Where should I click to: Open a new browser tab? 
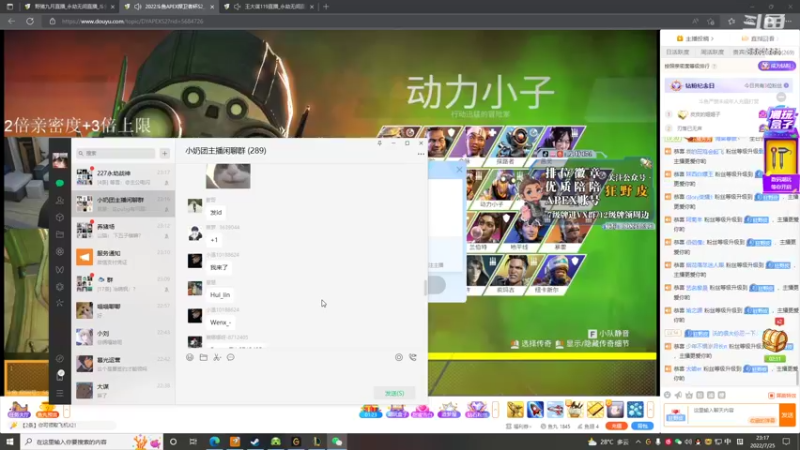coord(326,7)
